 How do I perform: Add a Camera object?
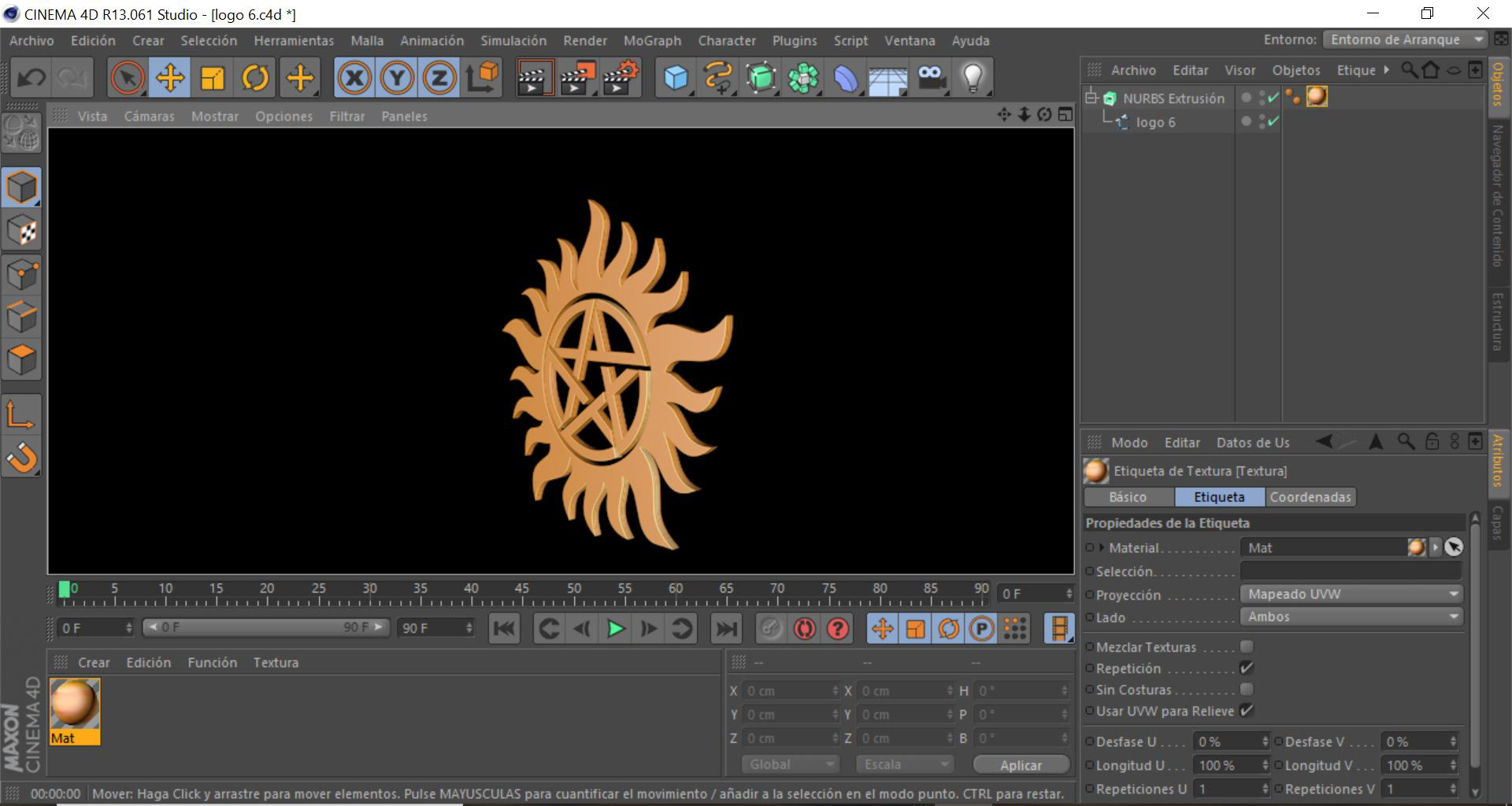(931, 77)
